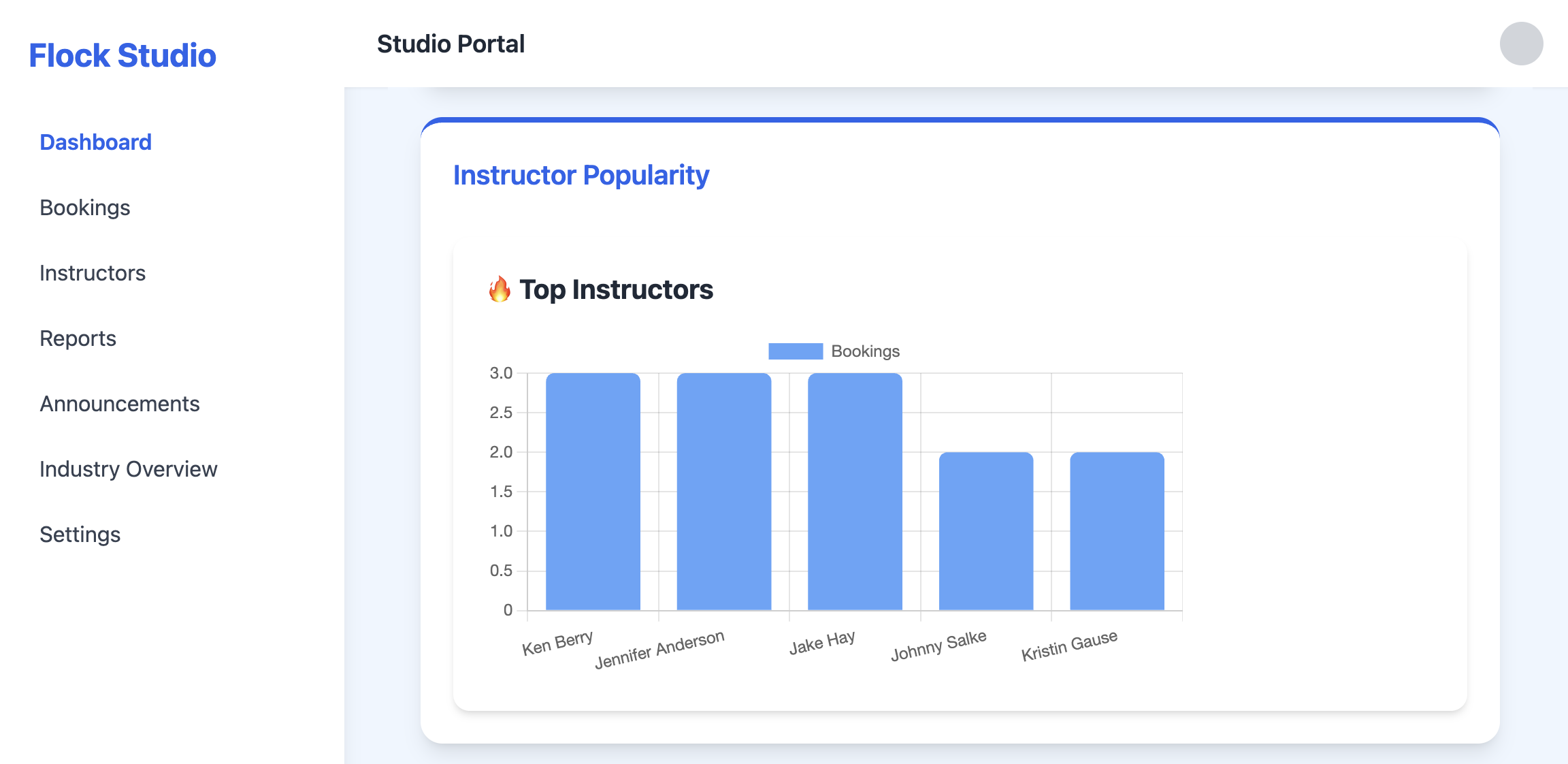Screen dimensions: 1568x764
Task: Click Johnny Salke's bookings bar
Action: 985,531
